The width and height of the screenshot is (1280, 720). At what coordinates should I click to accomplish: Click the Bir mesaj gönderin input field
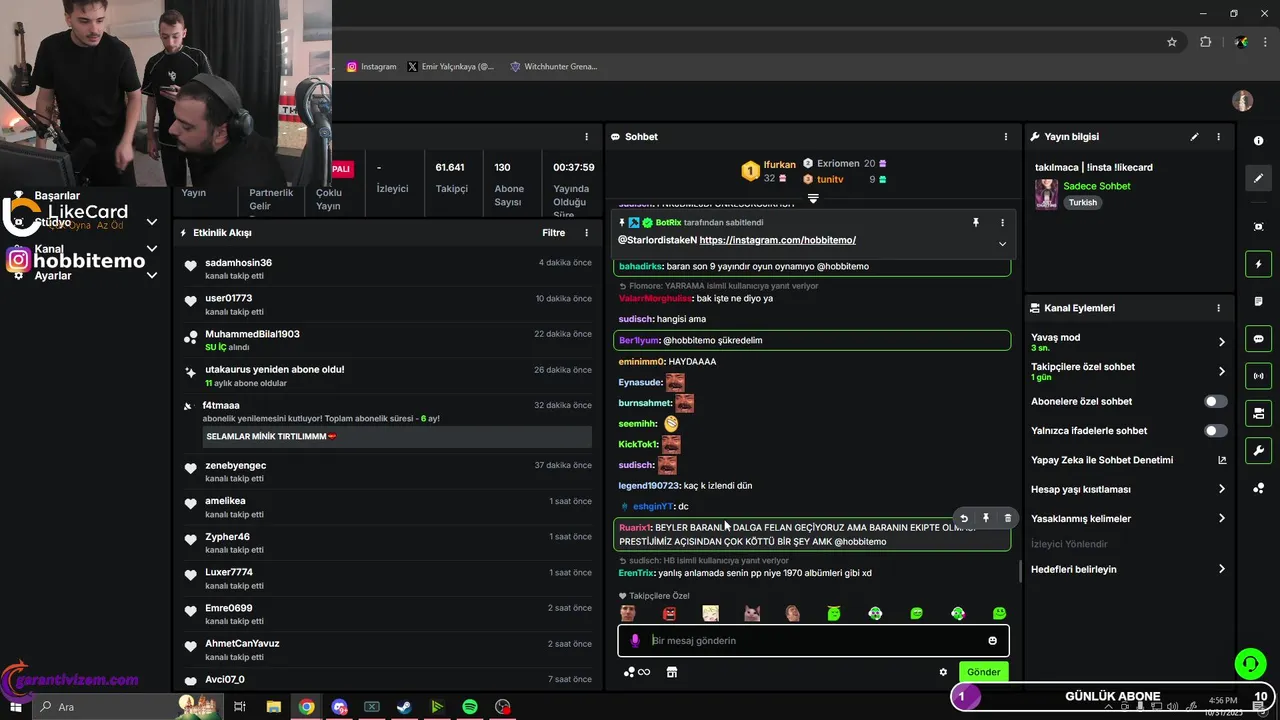[814, 640]
